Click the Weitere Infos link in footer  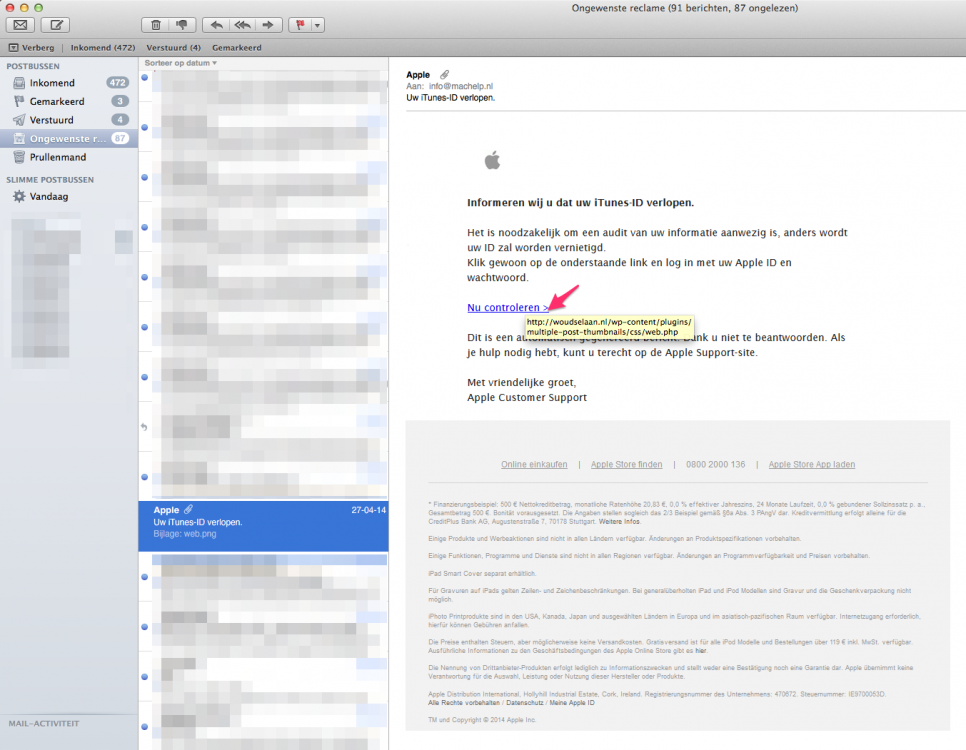coord(619,521)
